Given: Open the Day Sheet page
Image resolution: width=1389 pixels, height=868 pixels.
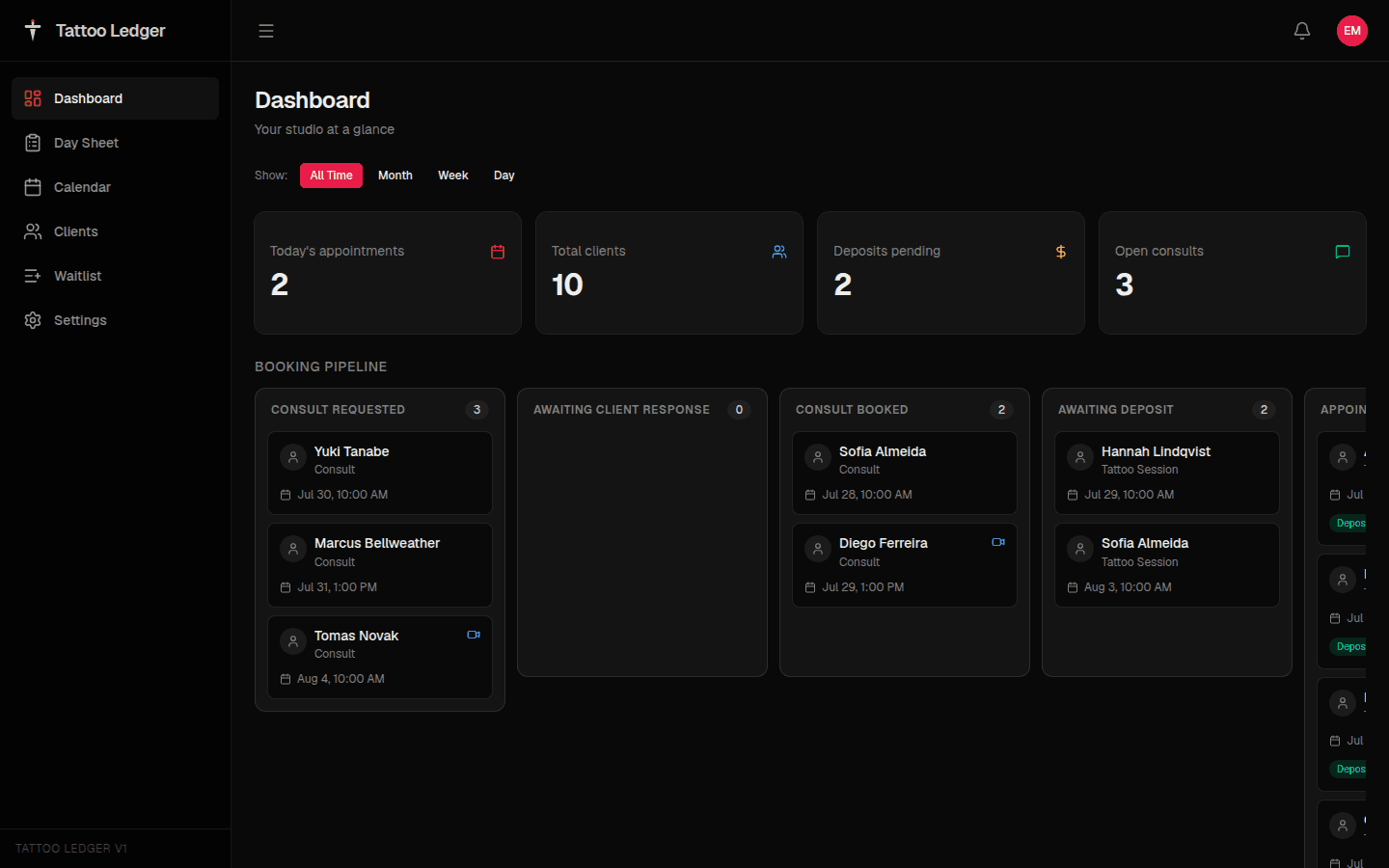Looking at the screenshot, I should [x=115, y=143].
